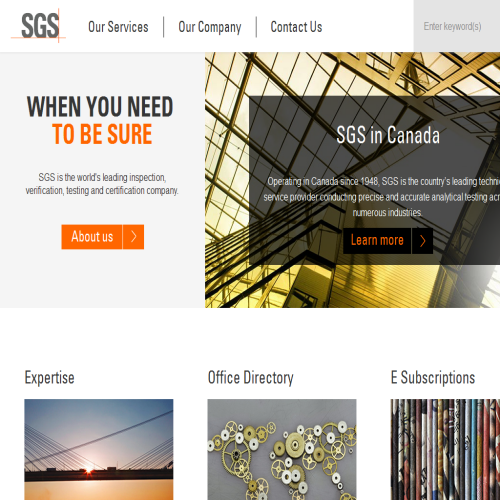Click the Office Directory heading
500x500 pixels.
(x=250, y=378)
